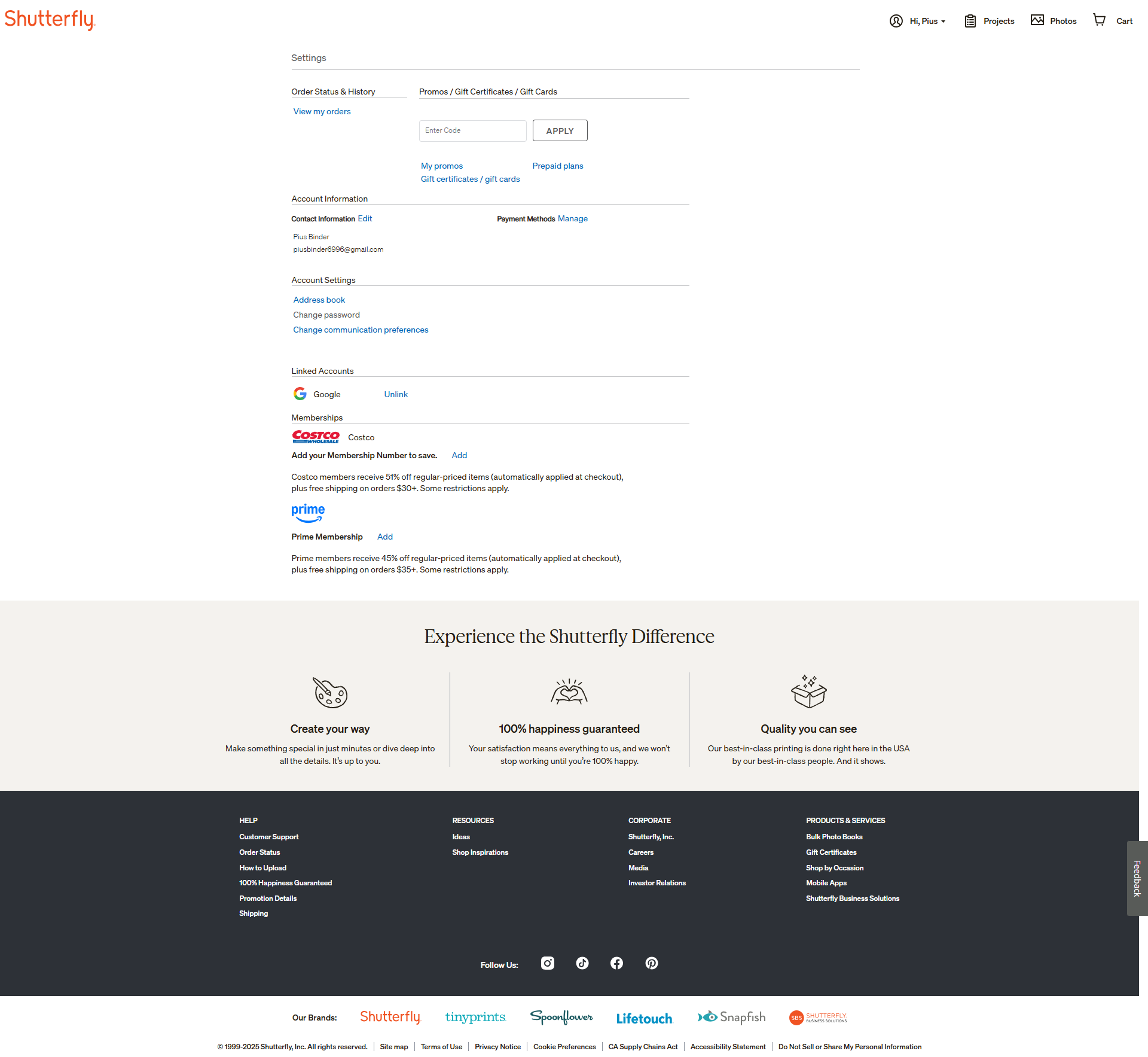Open the Photos page
Screen dimensions: 1148x1057
tap(1063, 21)
